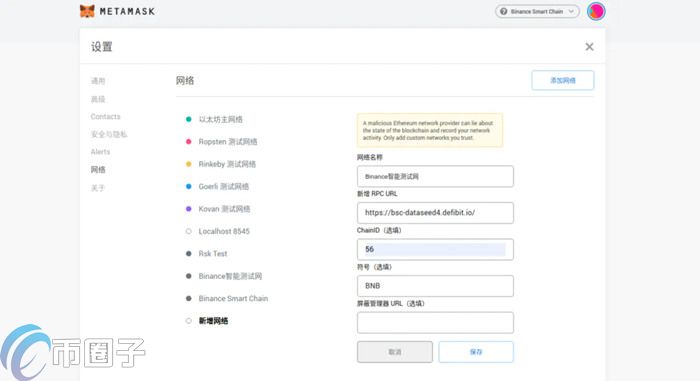This screenshot has width=700, height=381.
Task: Close the settings panel with the X
Action: click(589, 47)
